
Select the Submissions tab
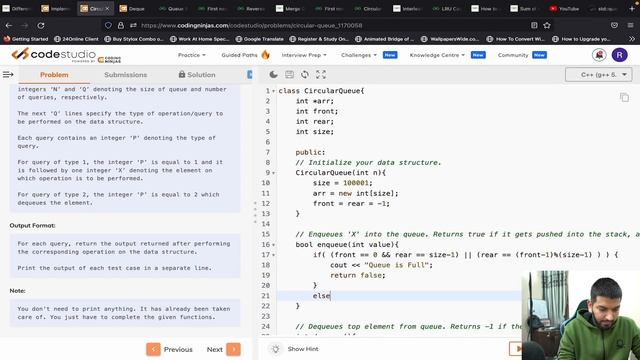pos(125,75)
